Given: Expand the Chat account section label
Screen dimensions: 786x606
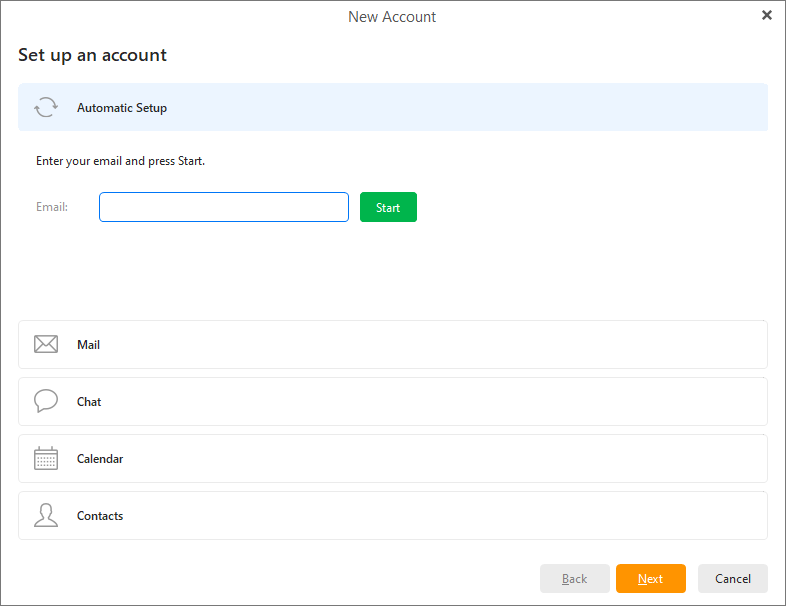Looking at the screenshot, I should click(89, 402).
